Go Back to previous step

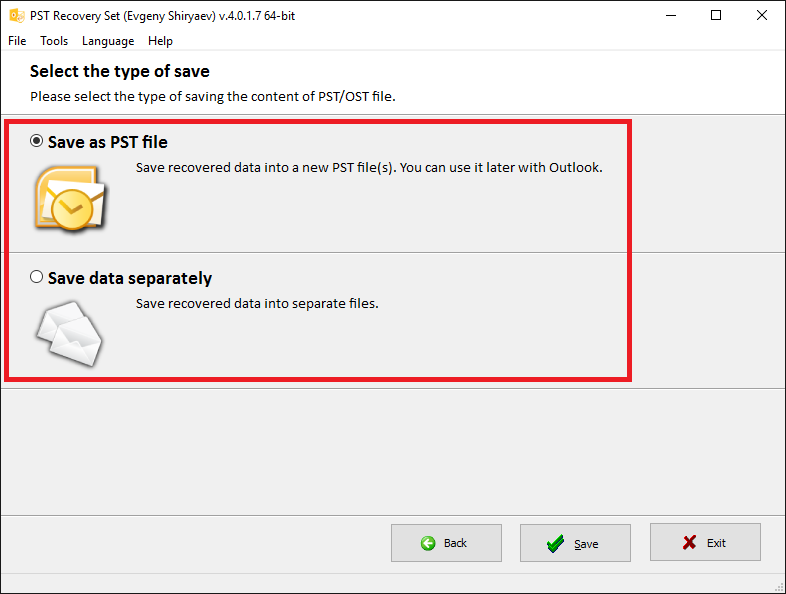[446, 543]
